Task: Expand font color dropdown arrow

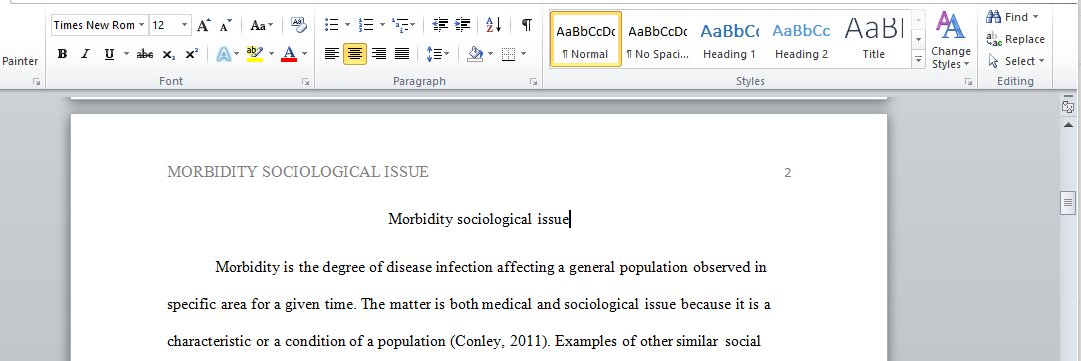Action: [305, 54]
